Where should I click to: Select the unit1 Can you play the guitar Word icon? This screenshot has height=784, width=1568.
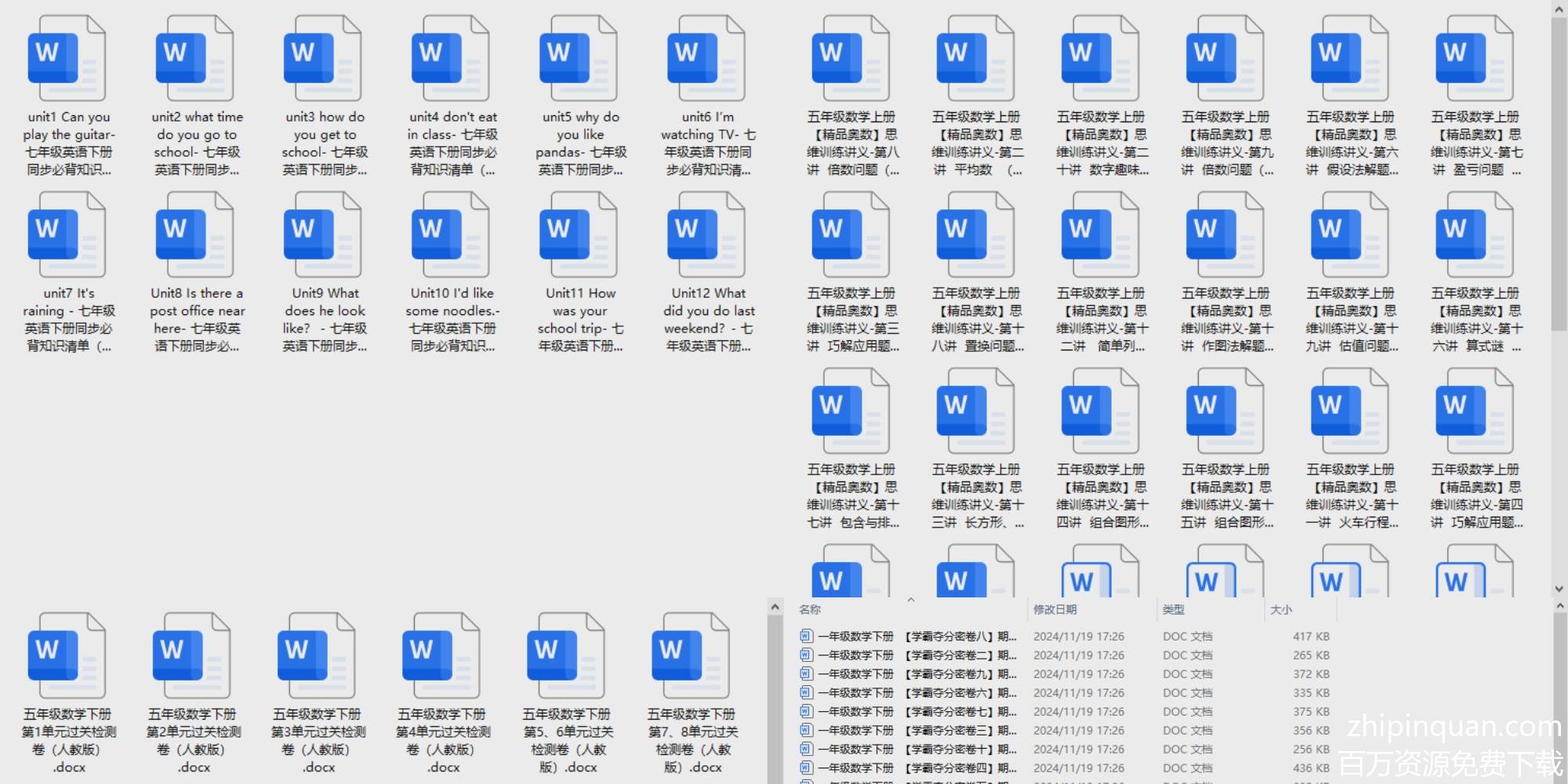coord(67,59)
